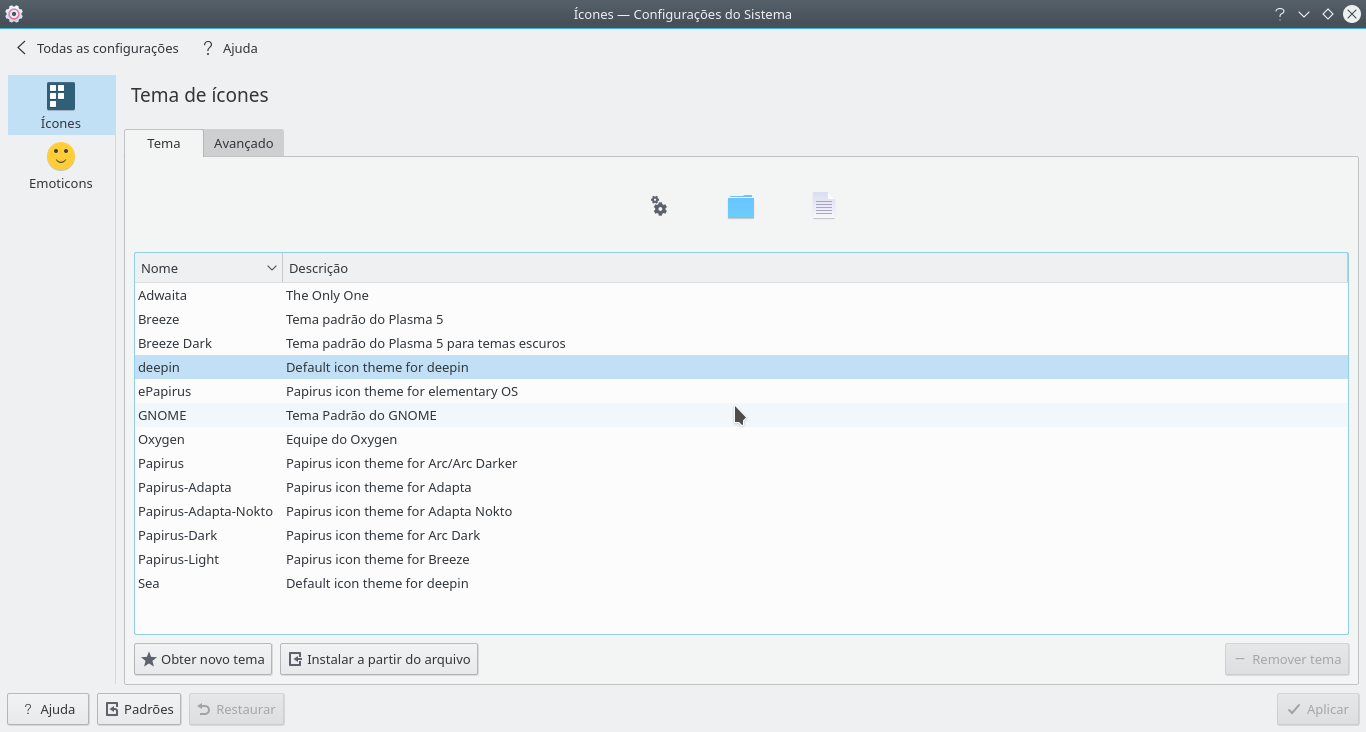Click the Instalar a partir do arquivo button

[379, 659]
